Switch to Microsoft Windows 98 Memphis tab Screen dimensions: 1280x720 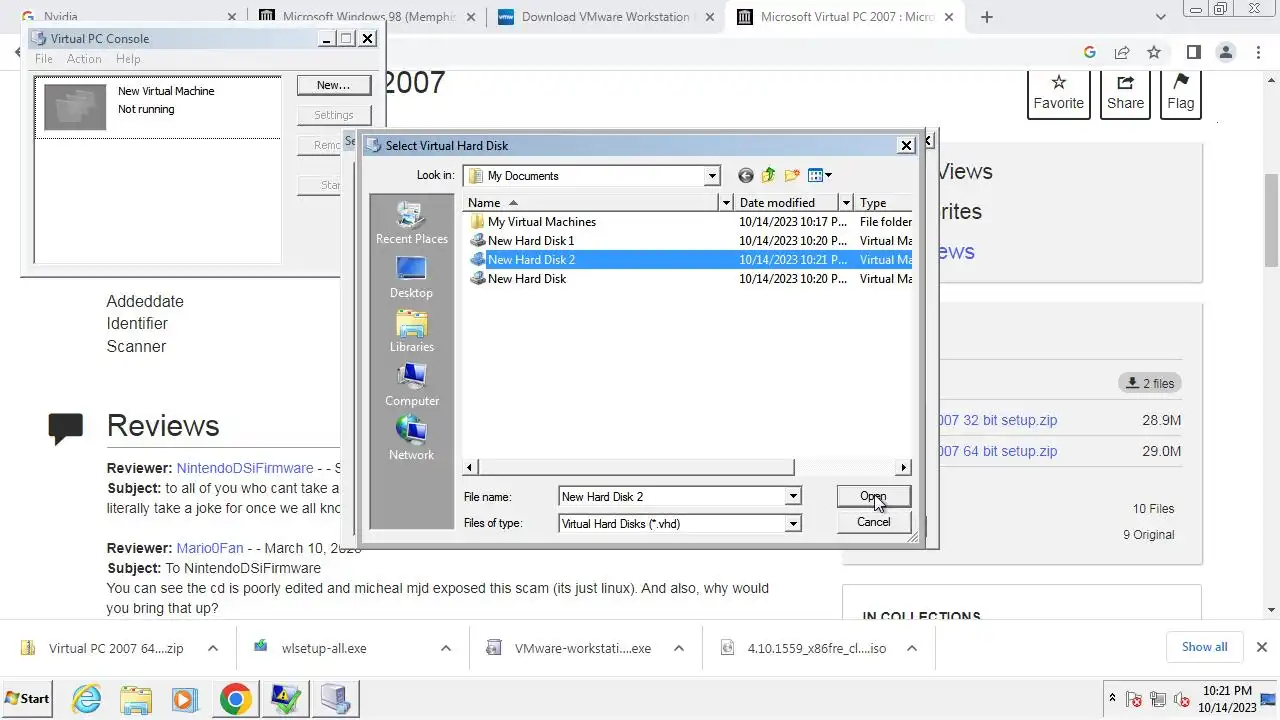(367, 17)
